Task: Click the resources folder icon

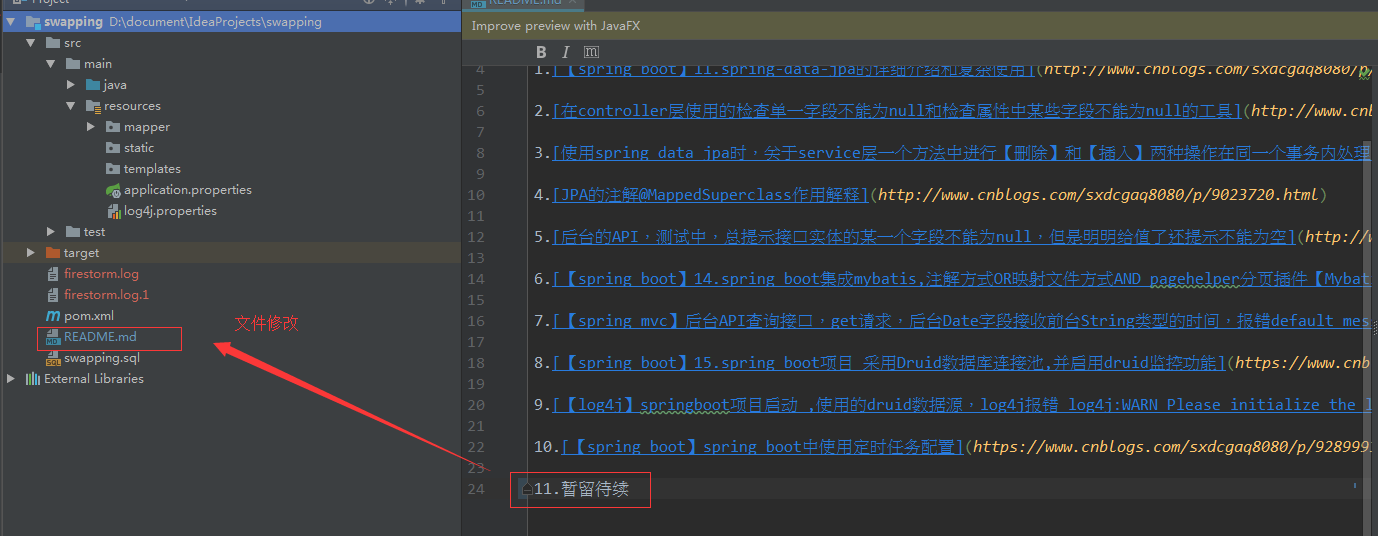Action: [93, 106]
